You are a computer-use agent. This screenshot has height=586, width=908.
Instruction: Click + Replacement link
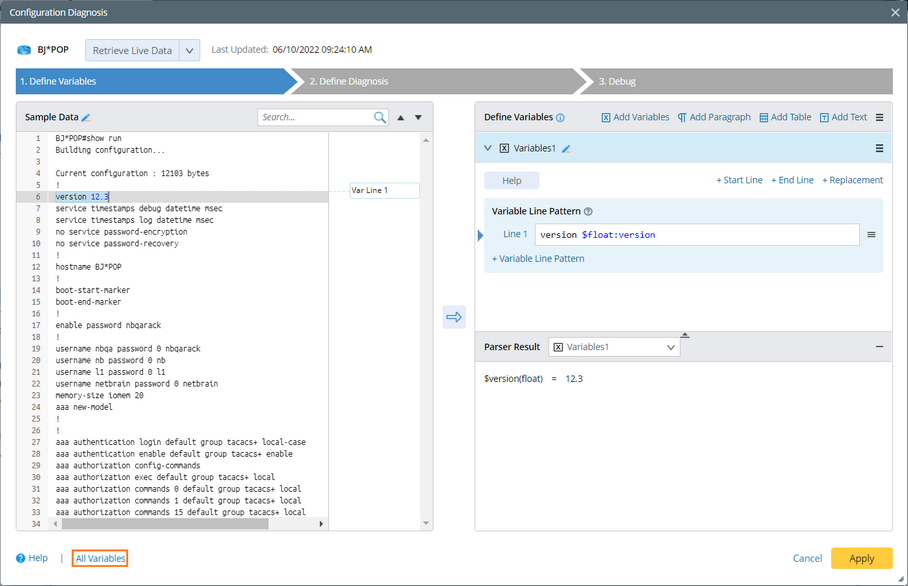[x=852, y=180]
